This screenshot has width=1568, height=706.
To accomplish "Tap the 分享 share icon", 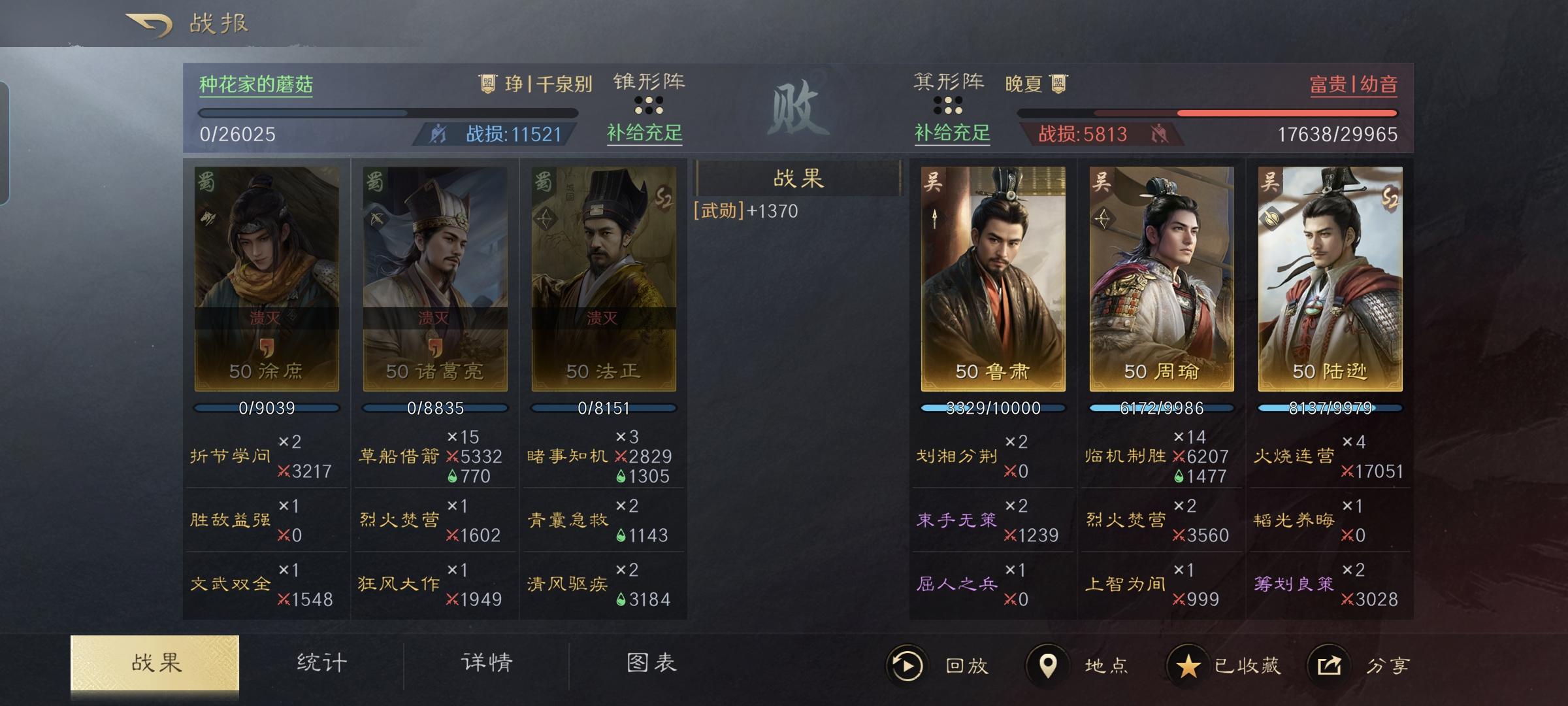I will point(1328,666).
